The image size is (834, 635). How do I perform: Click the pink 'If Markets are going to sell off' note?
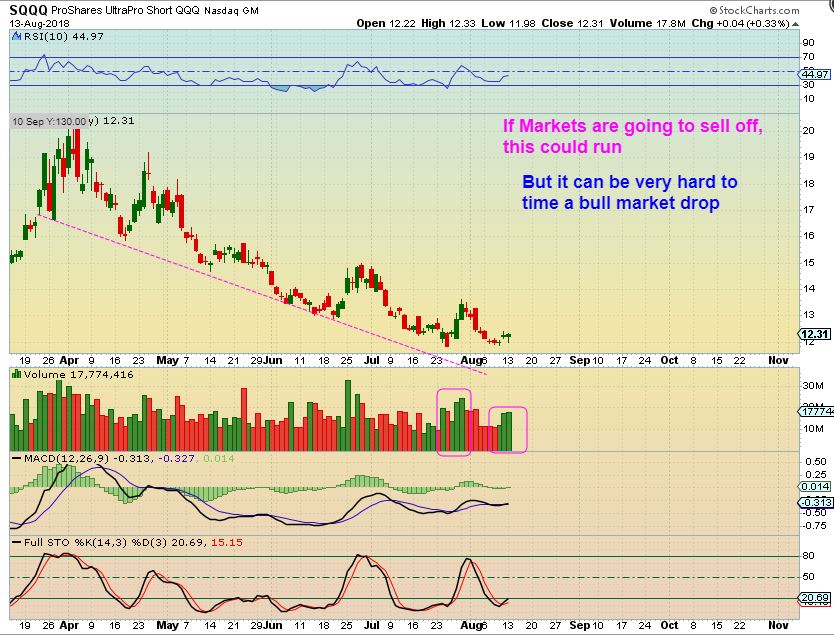click(x=632, y=136)
